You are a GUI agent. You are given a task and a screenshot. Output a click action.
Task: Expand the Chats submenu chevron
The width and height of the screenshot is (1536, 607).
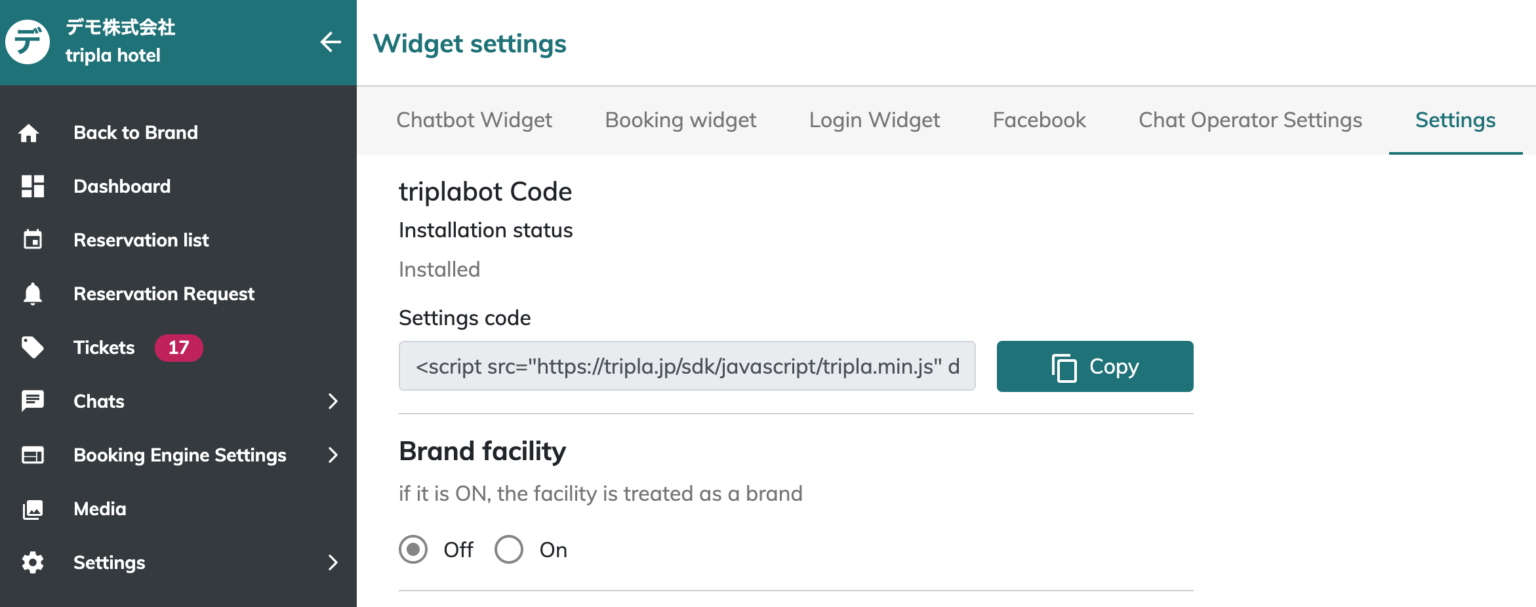point(333,401)
